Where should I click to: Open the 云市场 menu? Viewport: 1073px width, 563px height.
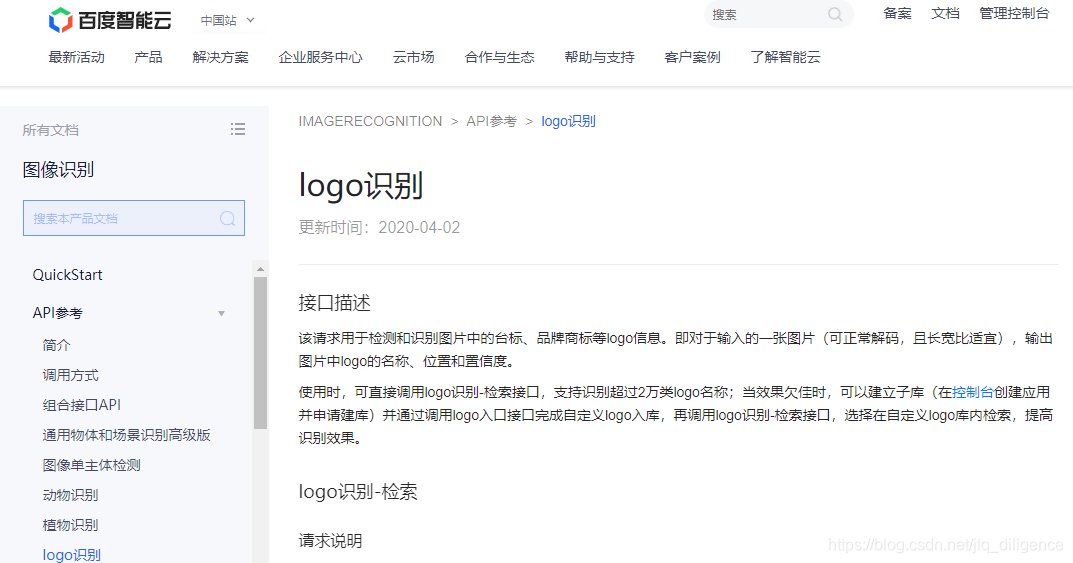[413, 57]
